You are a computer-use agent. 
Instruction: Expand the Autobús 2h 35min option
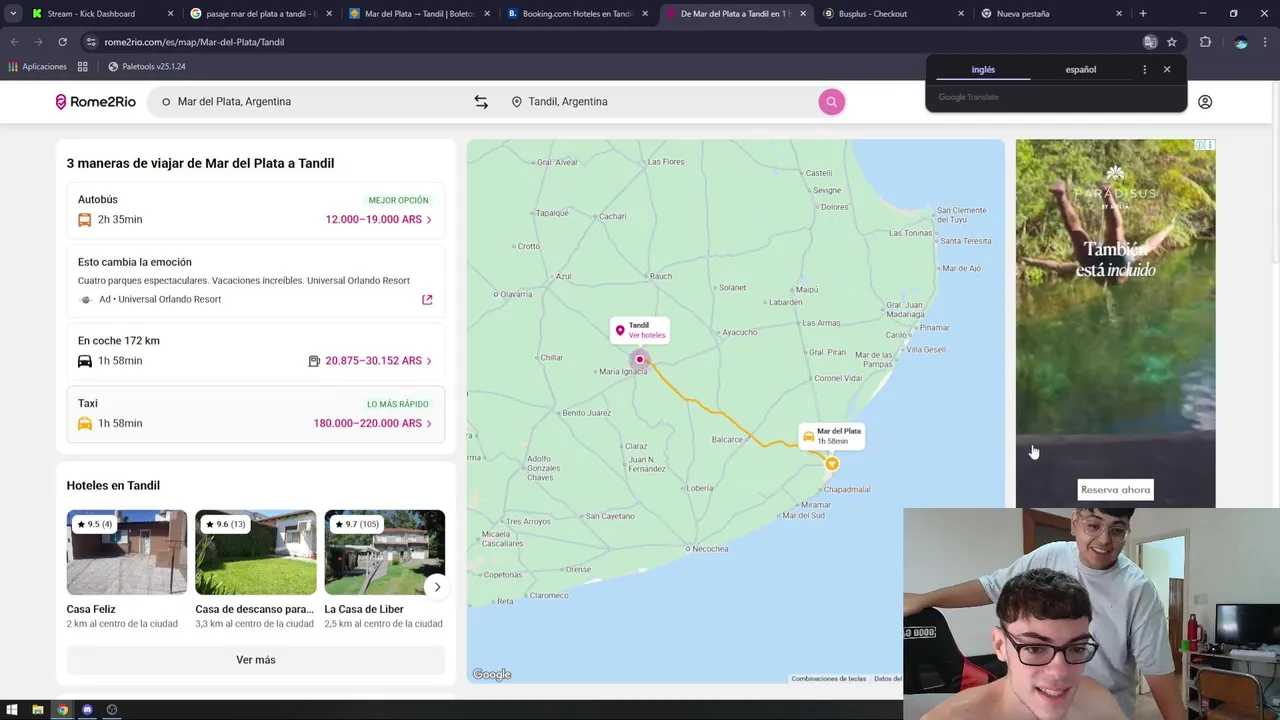tap(255, 210)
